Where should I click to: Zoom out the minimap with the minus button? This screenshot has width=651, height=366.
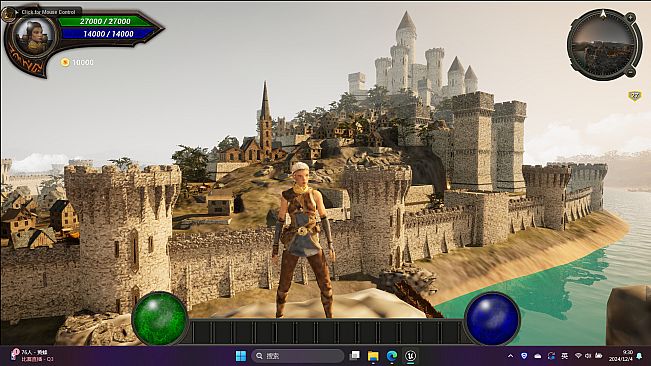[630, 72]
